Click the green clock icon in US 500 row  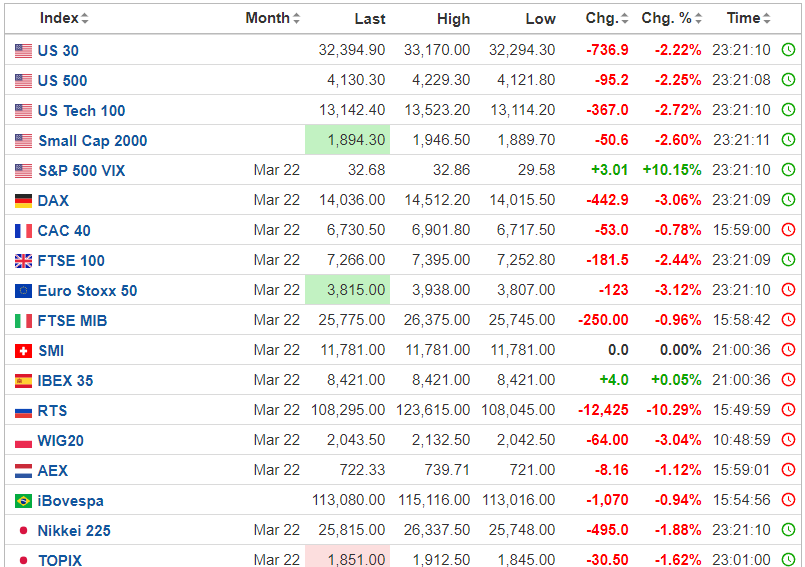coord(788,80)
